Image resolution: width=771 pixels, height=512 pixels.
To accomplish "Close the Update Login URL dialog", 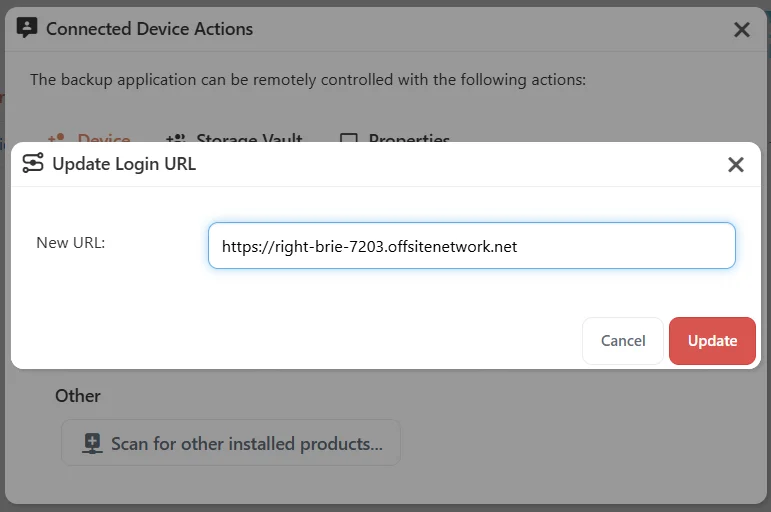I will tap(736, 164).
